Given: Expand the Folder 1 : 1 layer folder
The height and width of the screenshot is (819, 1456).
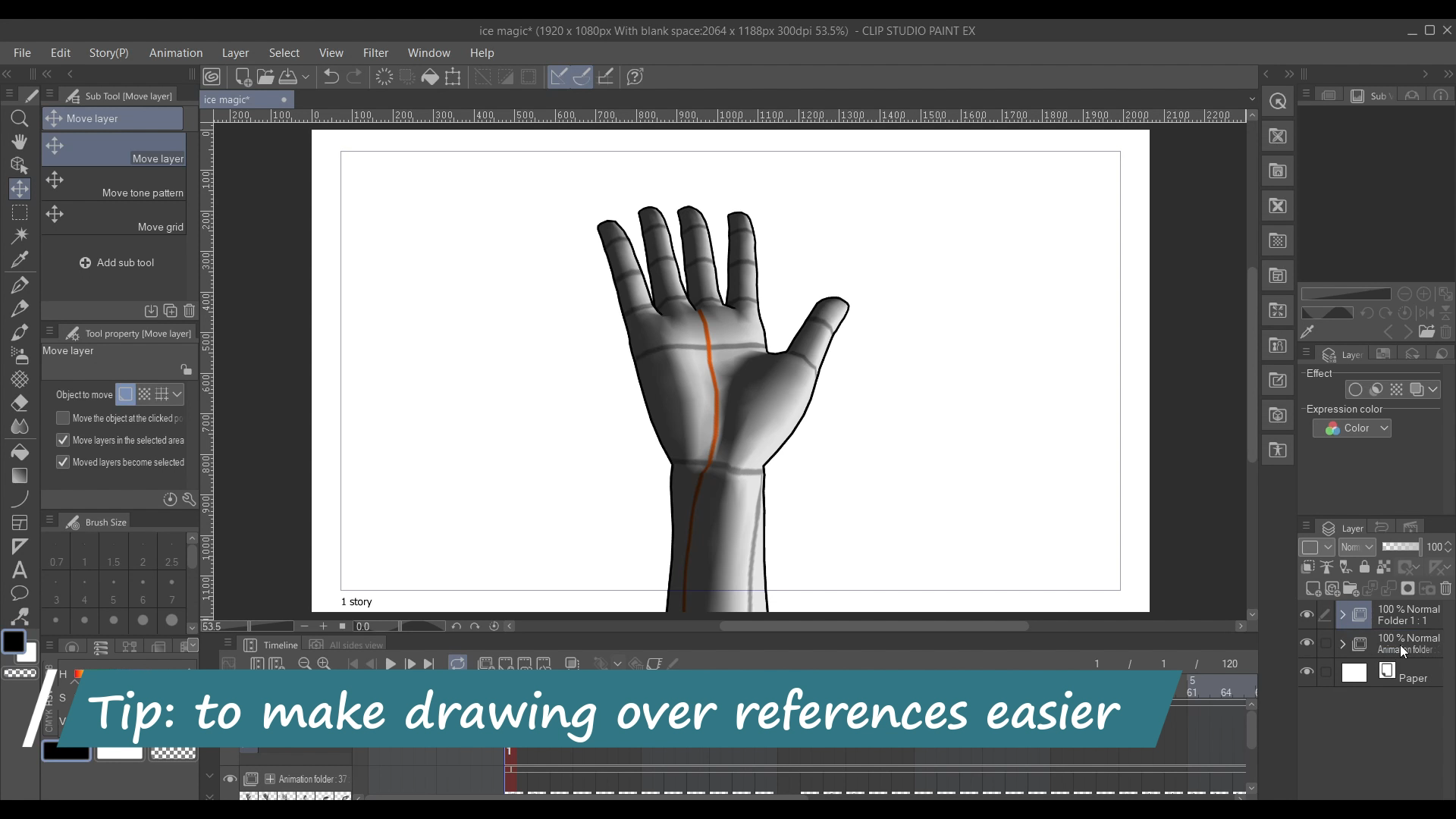Looking at the screenshot, I should pos(1342,614).
